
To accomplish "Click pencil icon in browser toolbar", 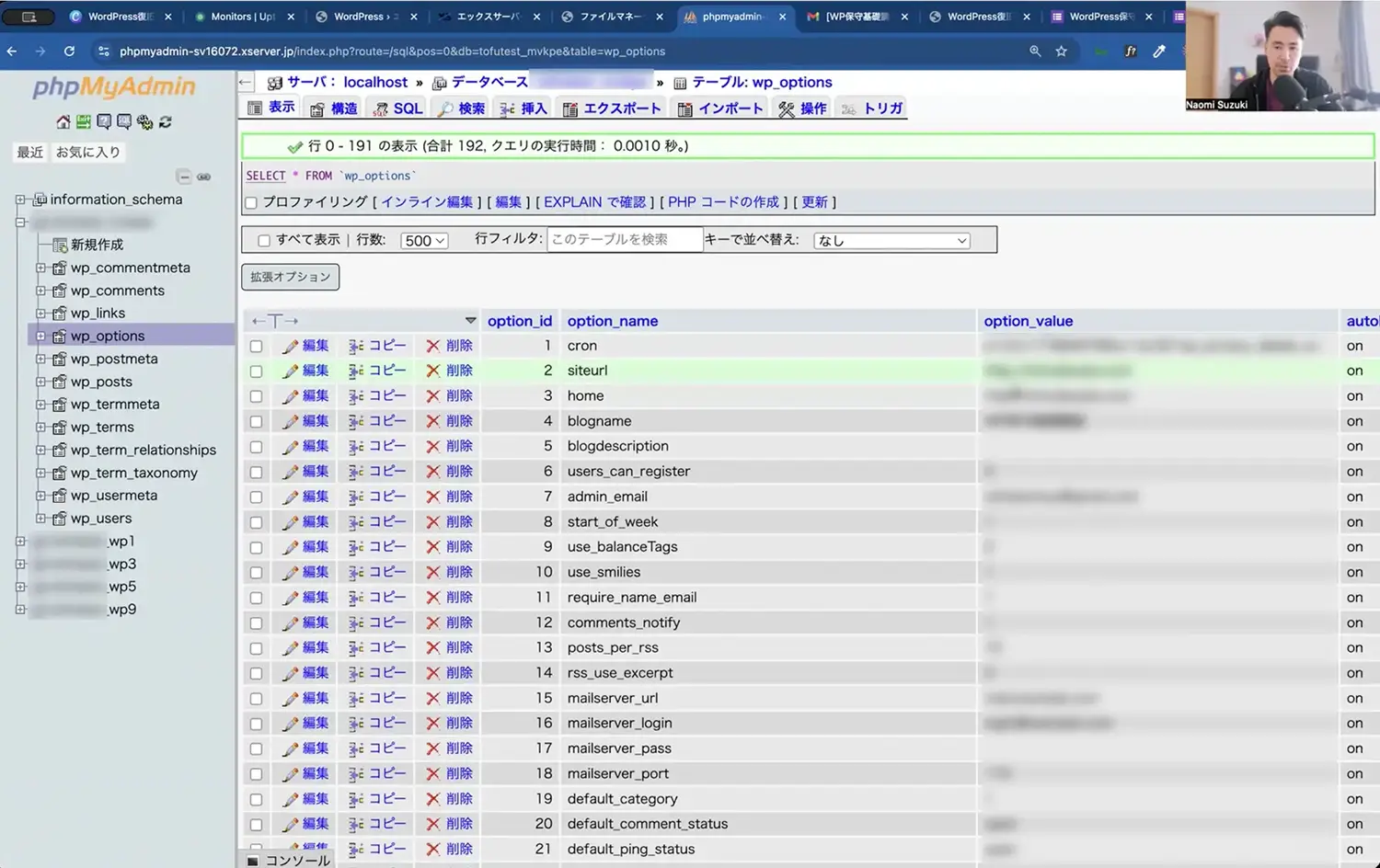I will tap(1159, 51).
